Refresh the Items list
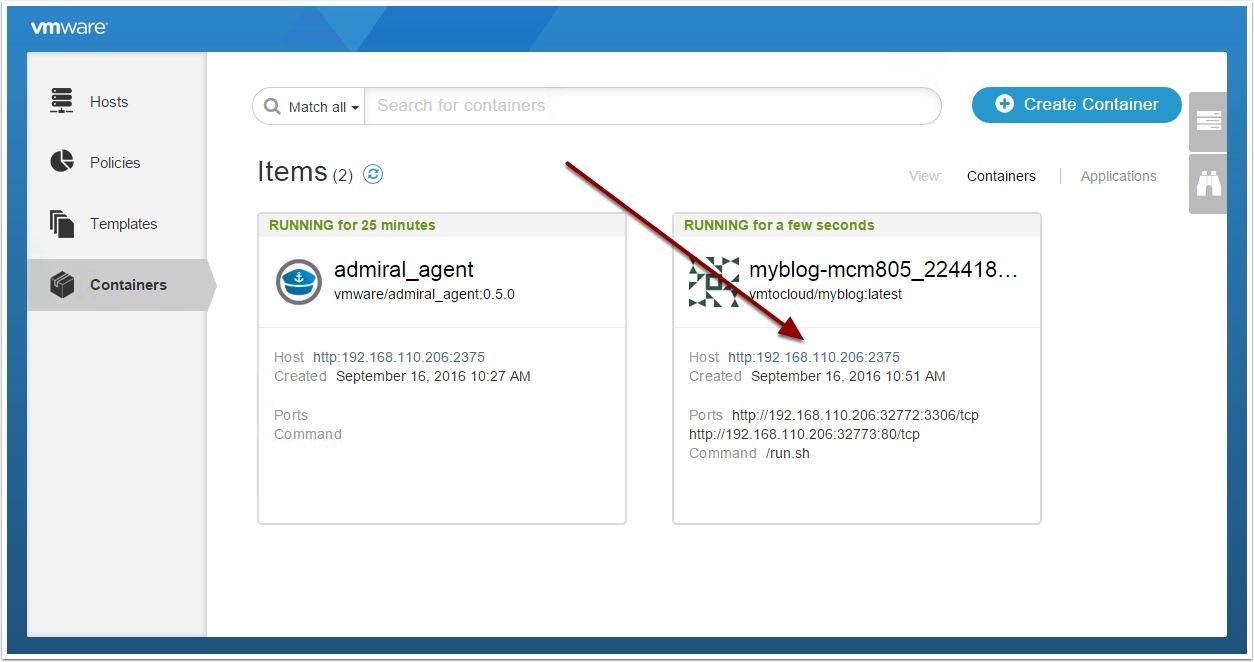Screen dimensions: 1254x662 point(373,174)
